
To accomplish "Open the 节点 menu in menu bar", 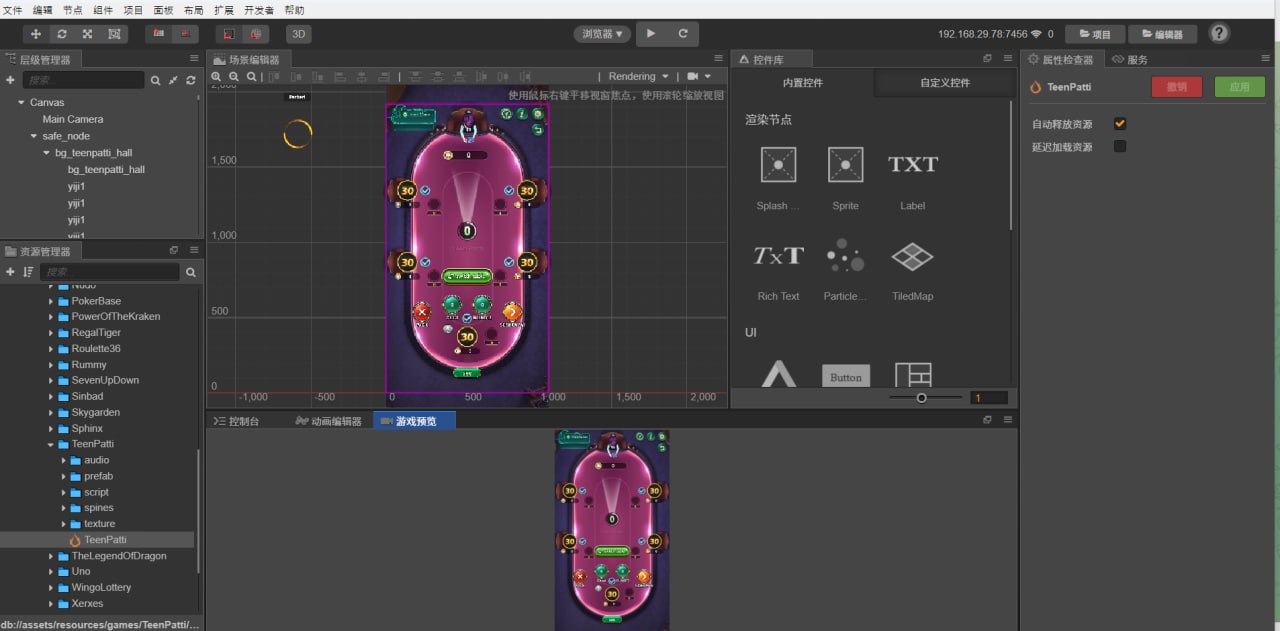I will click(73, 9).
